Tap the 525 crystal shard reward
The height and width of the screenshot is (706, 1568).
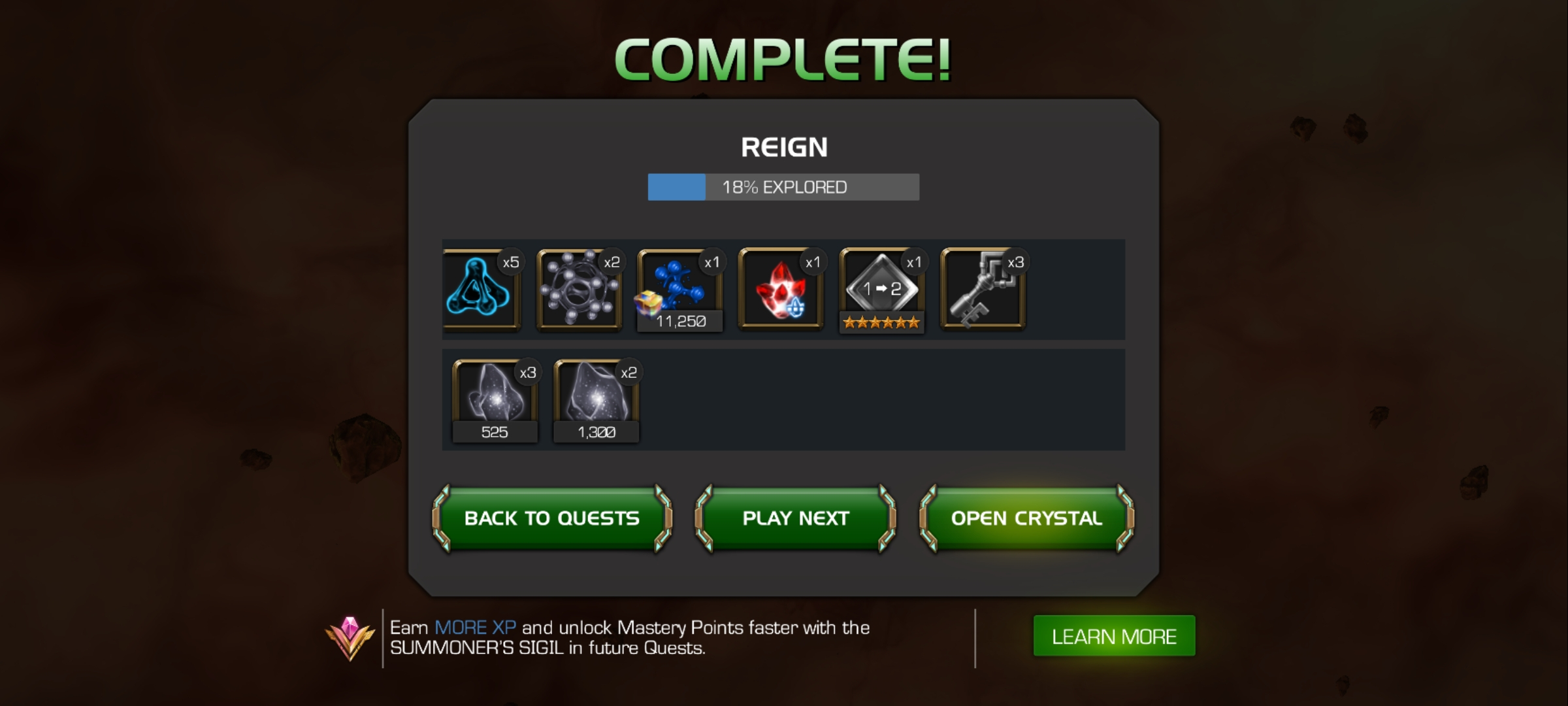(495, 401)
